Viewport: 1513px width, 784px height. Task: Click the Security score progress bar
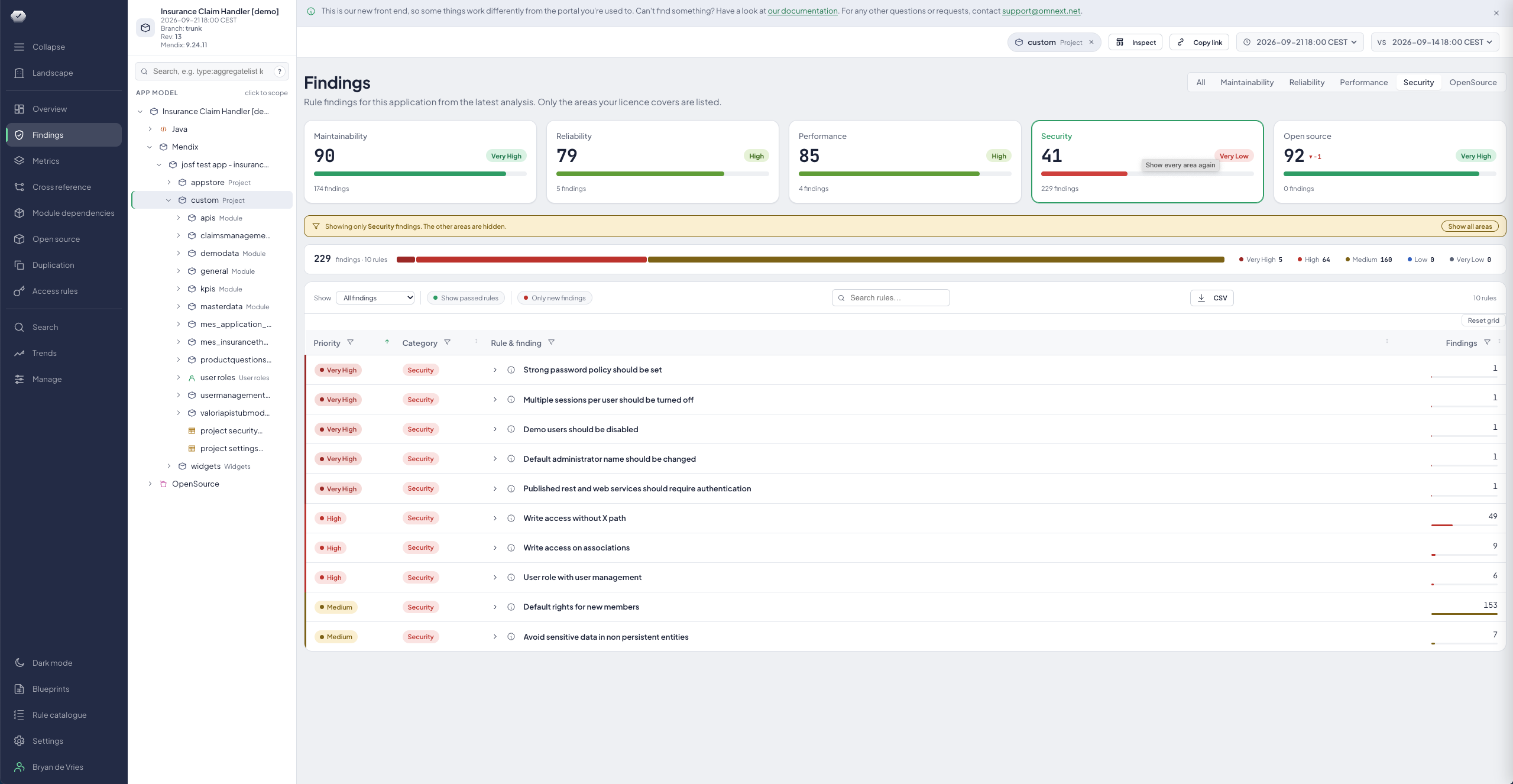coord(1147,174)
